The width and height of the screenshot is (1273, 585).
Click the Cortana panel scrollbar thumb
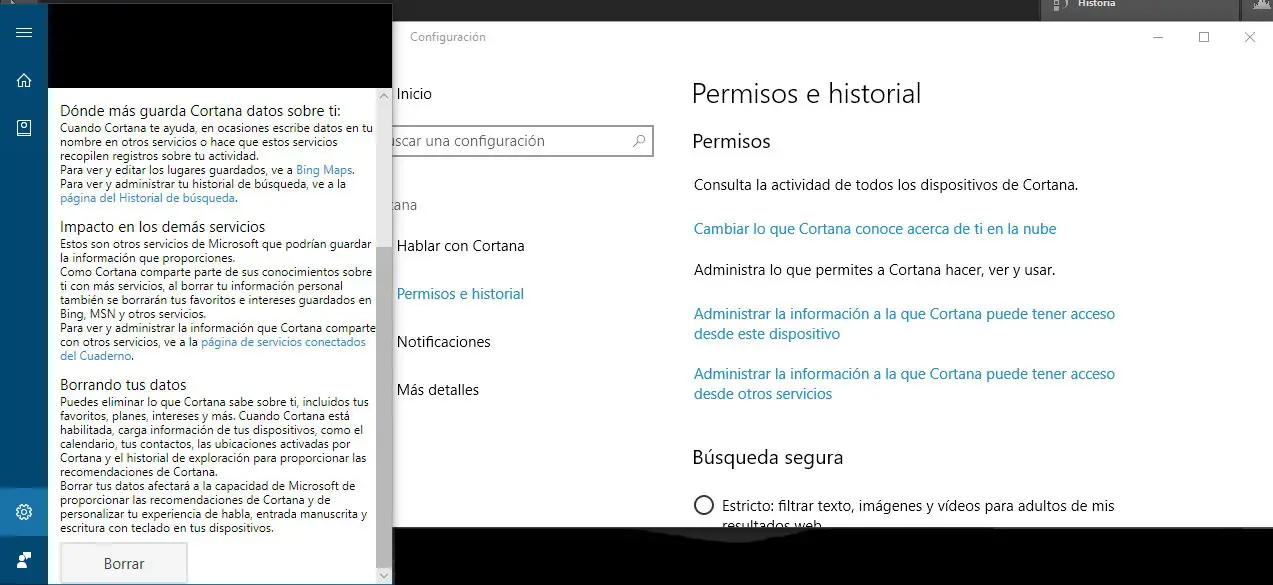[x=384, y=405]
